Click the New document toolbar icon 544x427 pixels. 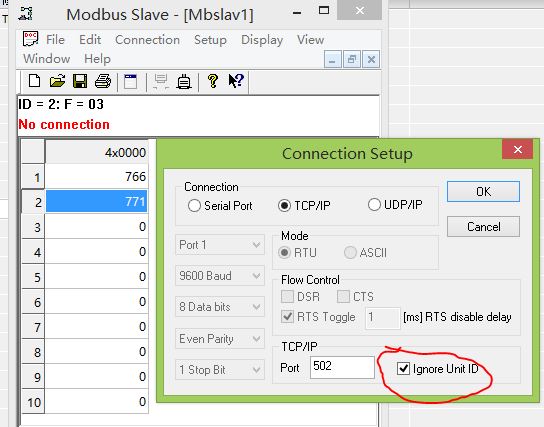(34, 81)
